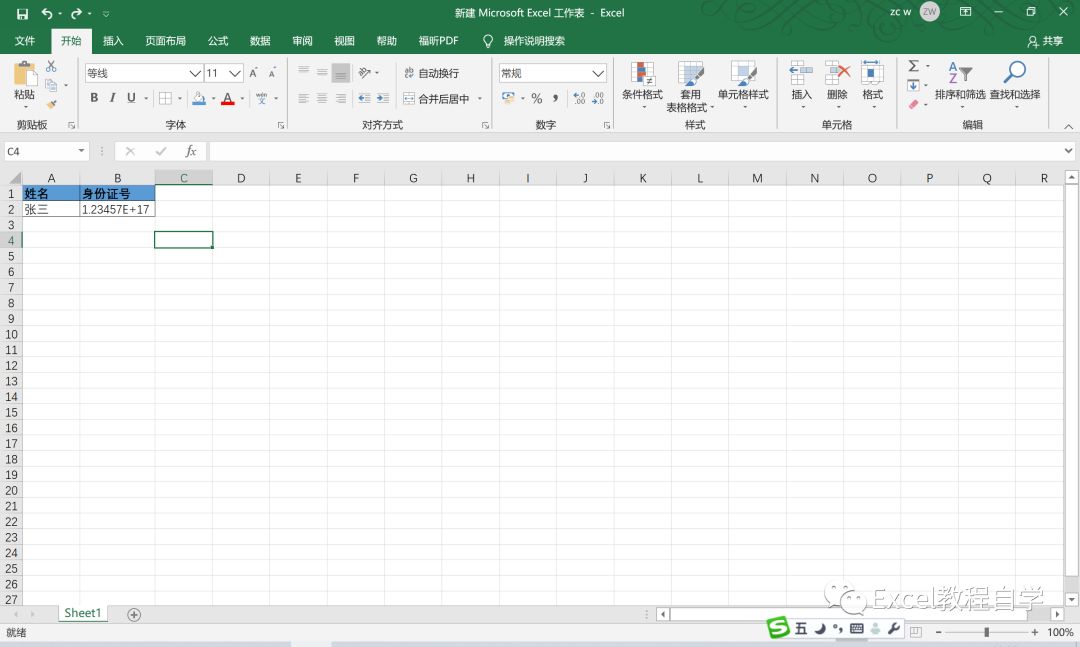Screen dimensions: 1080x647
Task: Click the Save icon in quick access toolbar
Action: coord(22,13)
